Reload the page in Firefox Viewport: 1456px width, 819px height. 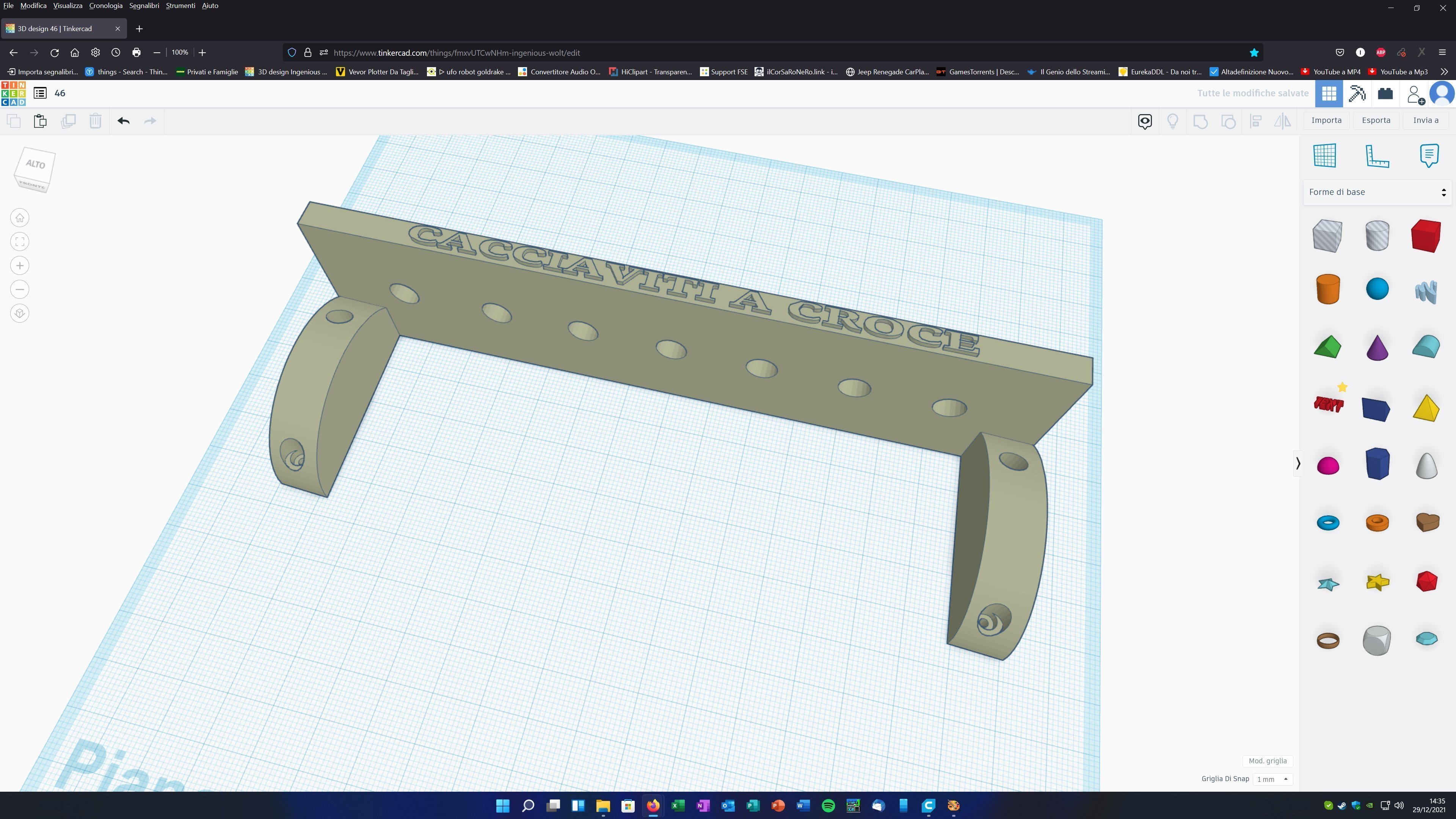54,53
